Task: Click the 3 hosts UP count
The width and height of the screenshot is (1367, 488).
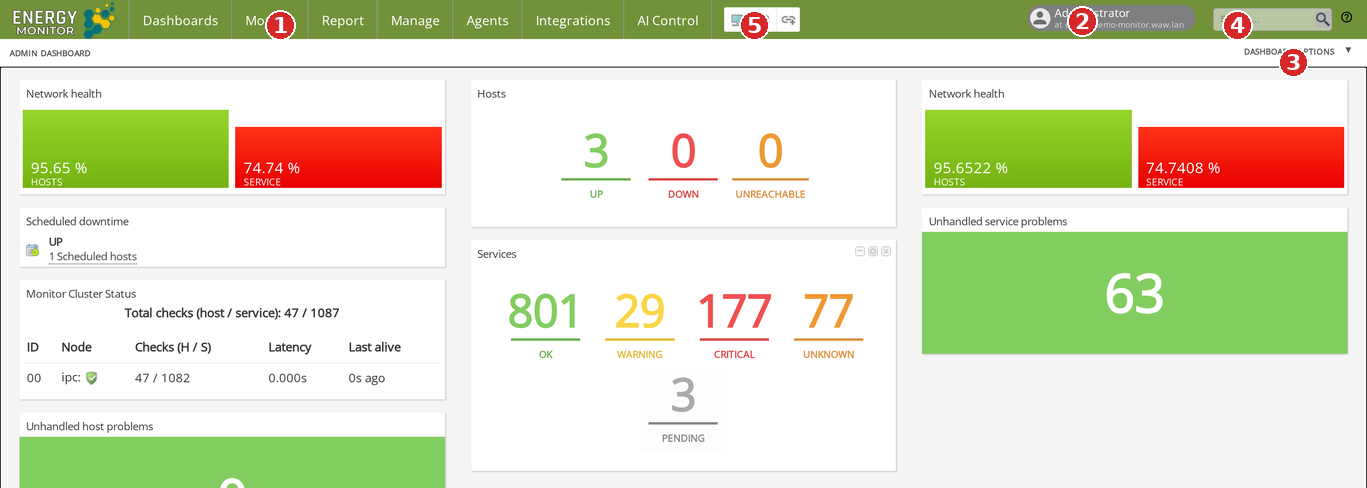Action: (x=596, y=152)
